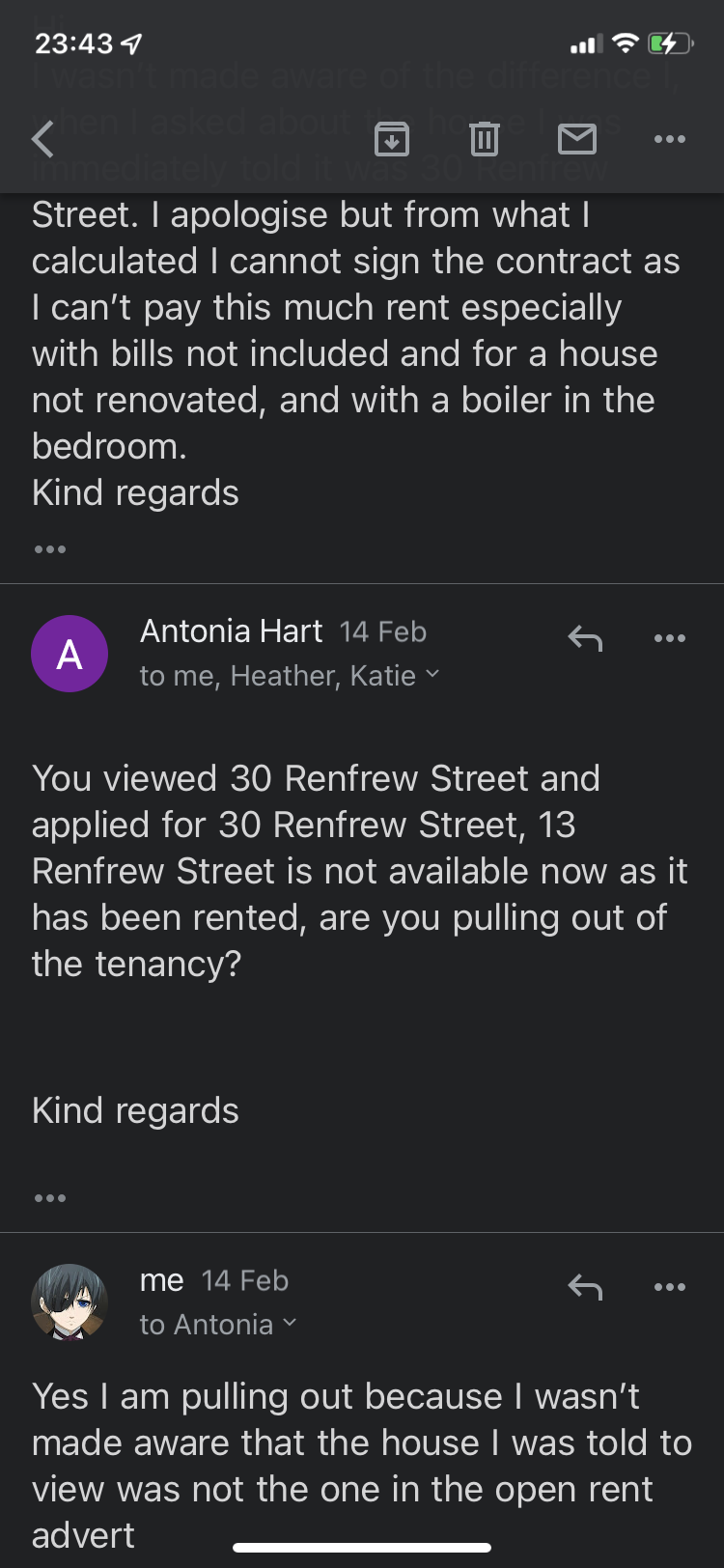724x1568 pixels.
Task: Open more options for Antonia Hart's message
Action: [x=669, y=638]
